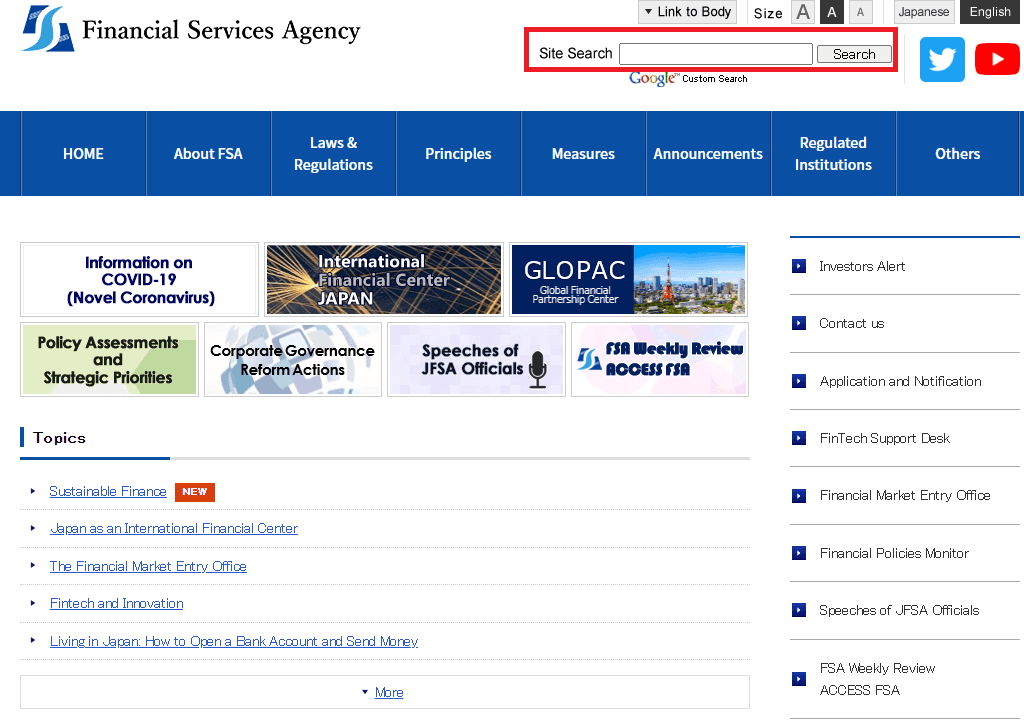Select the small text size A
Viewport: 1024px width, 725px height.
point(860,12)
